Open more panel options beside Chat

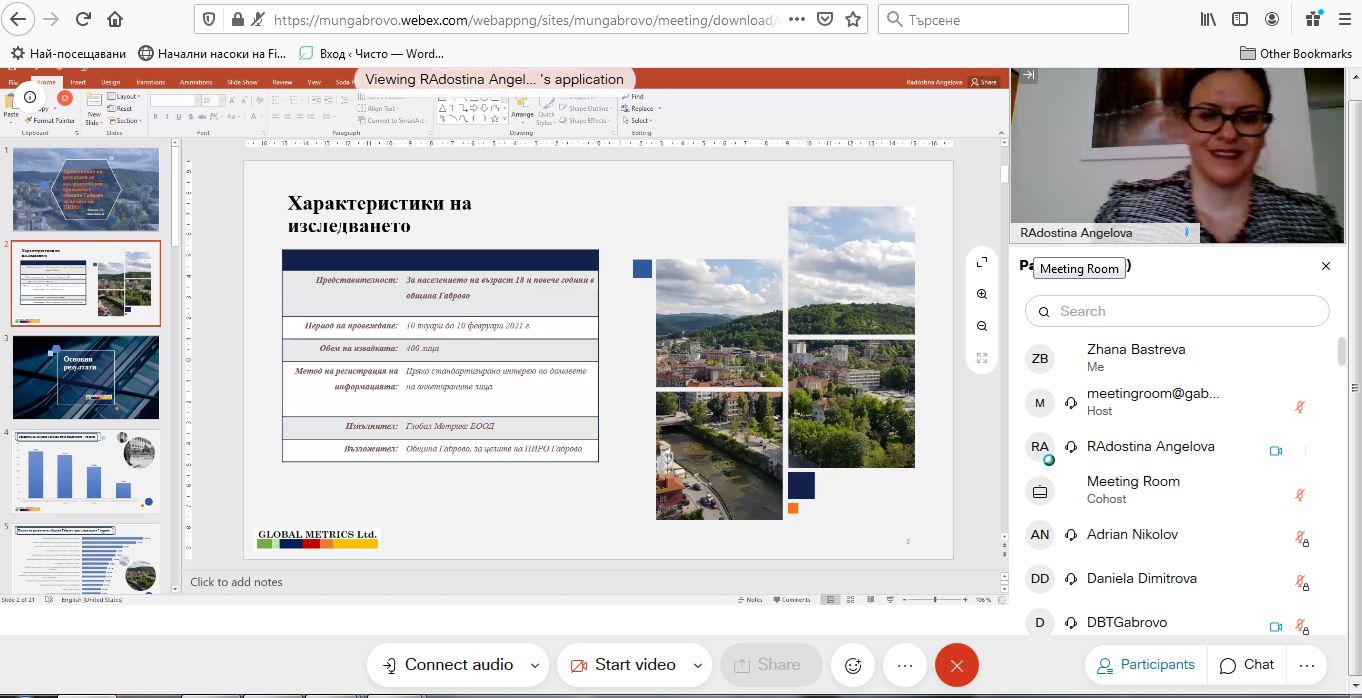click(x=1306, y=665)
